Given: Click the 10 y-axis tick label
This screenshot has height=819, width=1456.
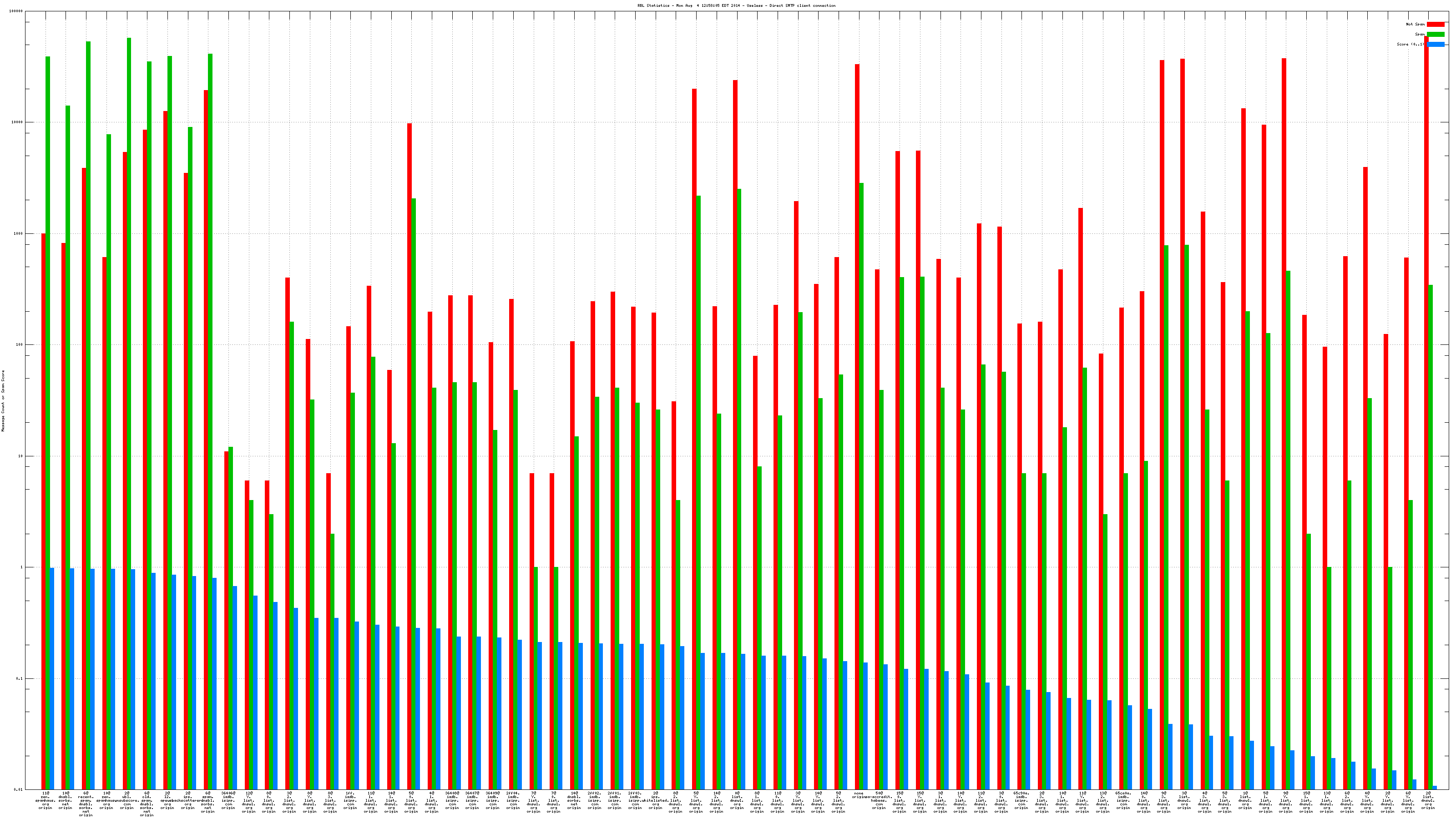Looking at the screenshot, I should click(20, 456).
